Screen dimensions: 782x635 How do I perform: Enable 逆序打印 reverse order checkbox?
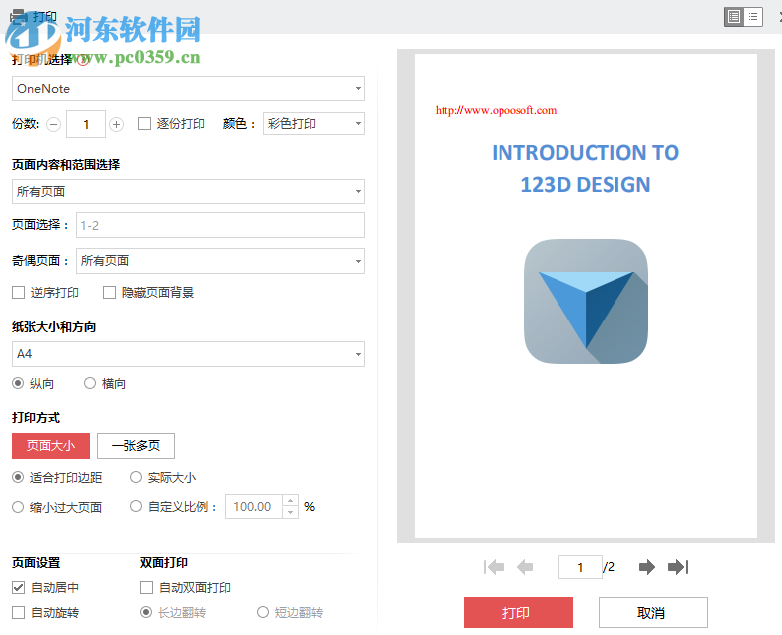(x=18, y=293)
